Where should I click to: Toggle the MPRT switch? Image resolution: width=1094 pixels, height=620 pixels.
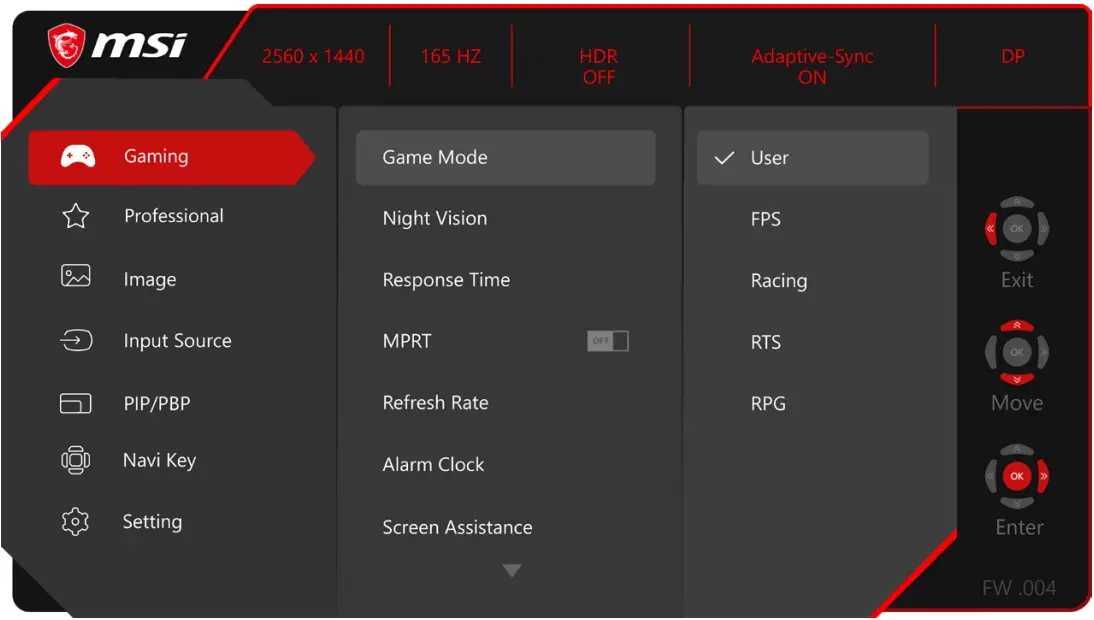pyautogui.click(x=608, y=341)
